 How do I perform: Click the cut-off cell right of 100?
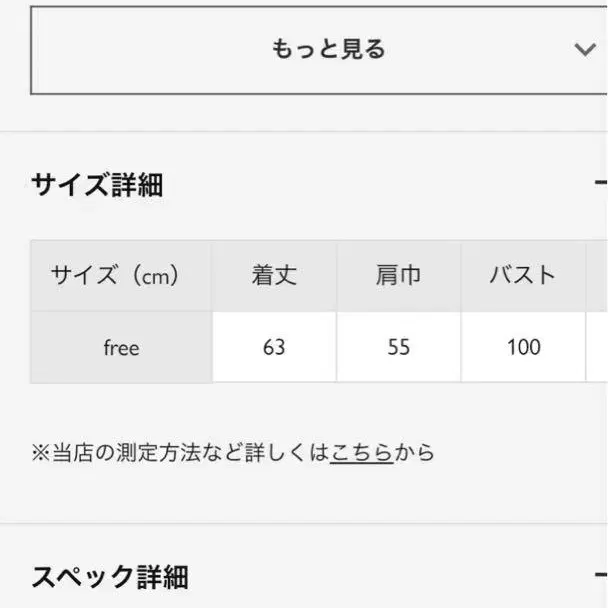point(597,347)
